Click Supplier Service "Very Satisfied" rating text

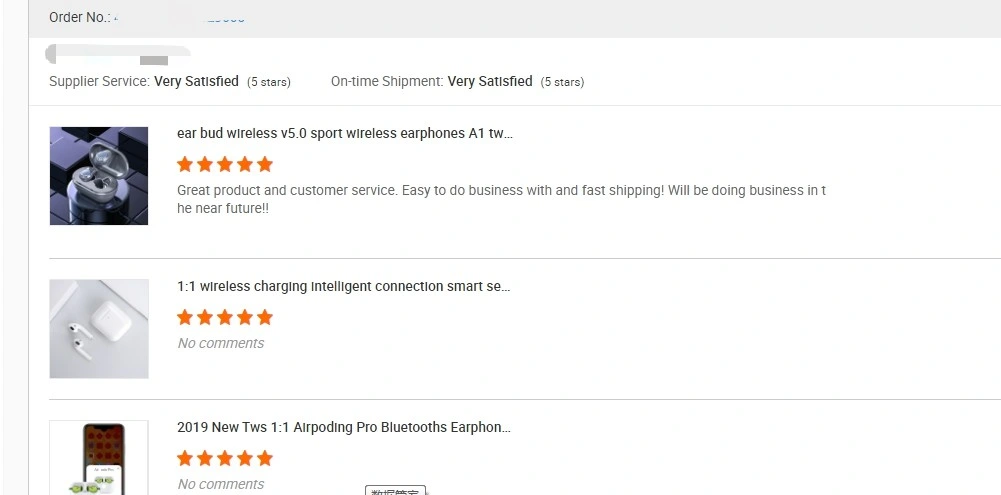tap(197, 81)
